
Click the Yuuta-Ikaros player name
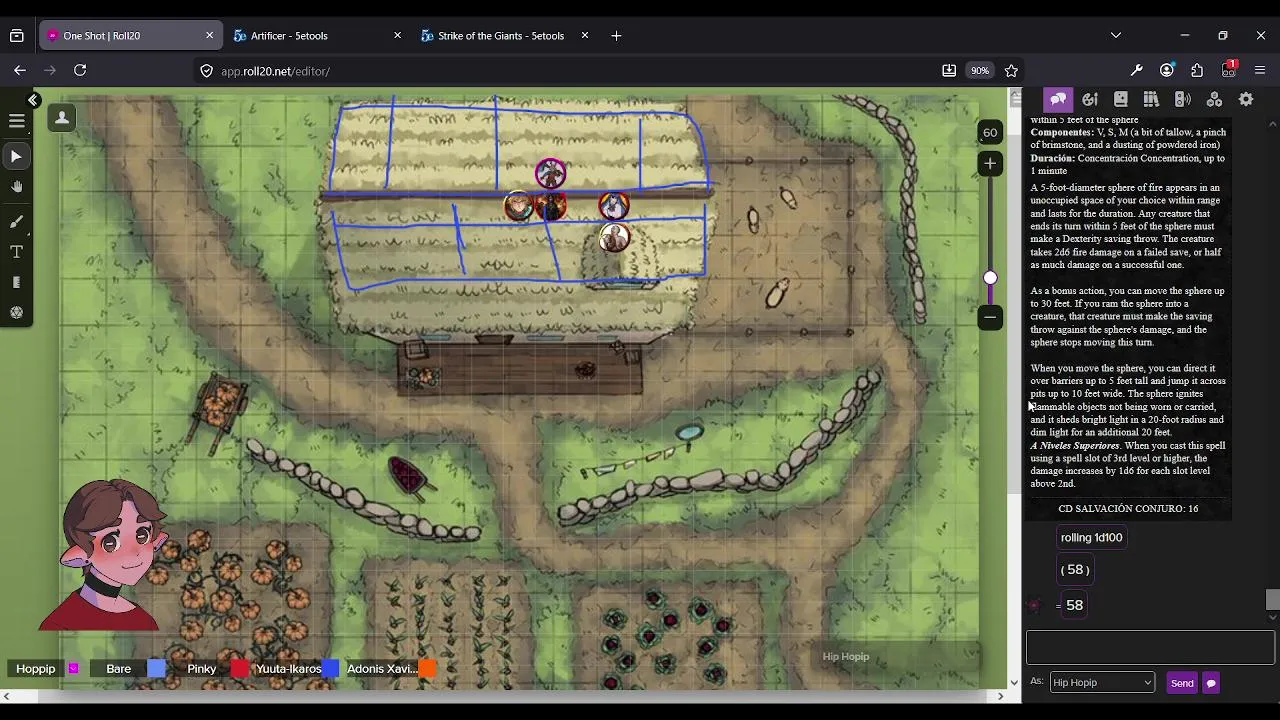click(288, 669)
